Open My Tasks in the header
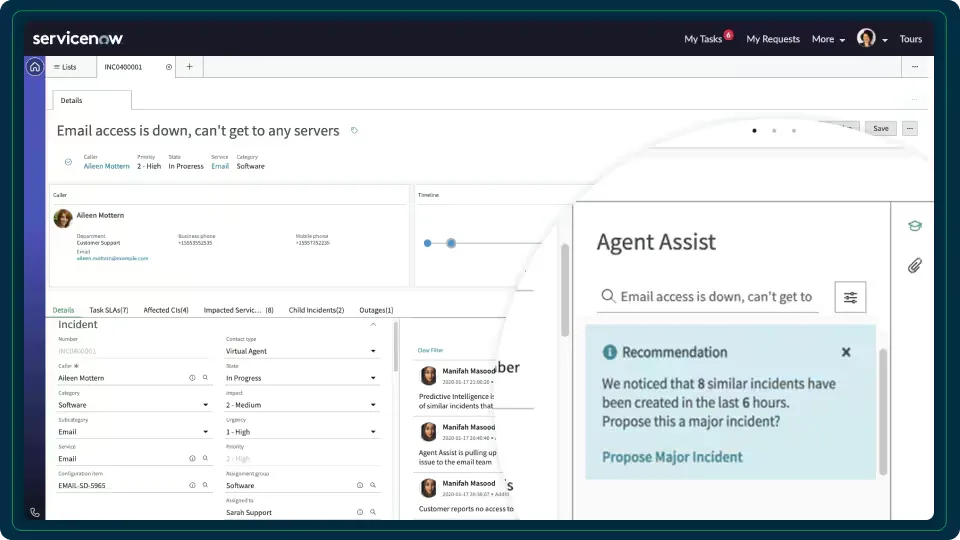960x540 pixels. pyautogui.click(x=703, y=39)
